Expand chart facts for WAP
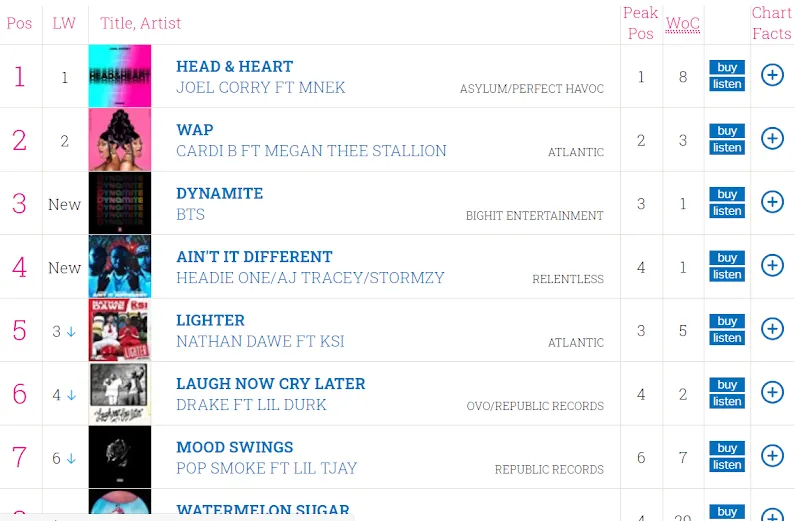This screenshot has height=521, width=800. [x=772, y=138]
